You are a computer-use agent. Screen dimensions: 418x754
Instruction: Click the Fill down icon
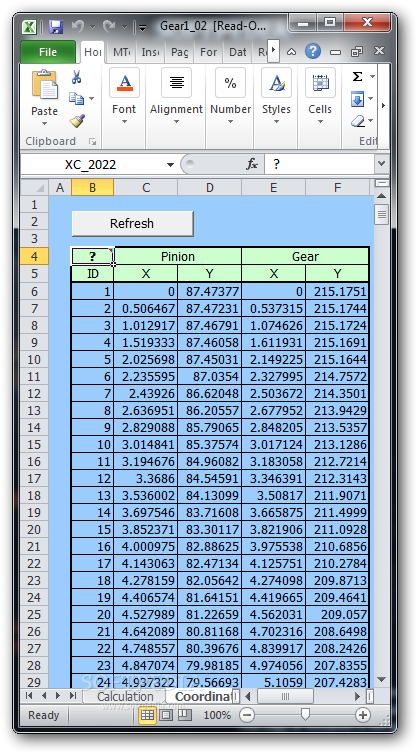357,99
